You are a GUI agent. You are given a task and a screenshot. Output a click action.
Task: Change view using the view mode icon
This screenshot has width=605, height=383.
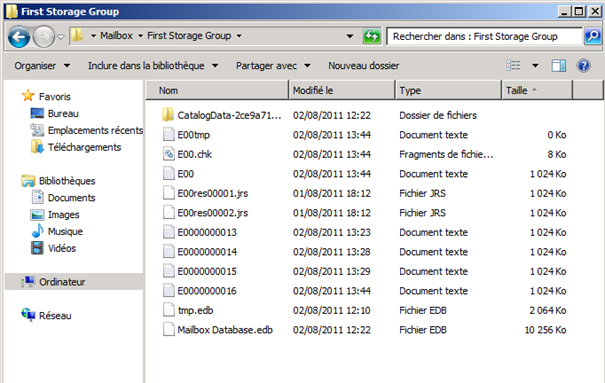pos(513,66)
